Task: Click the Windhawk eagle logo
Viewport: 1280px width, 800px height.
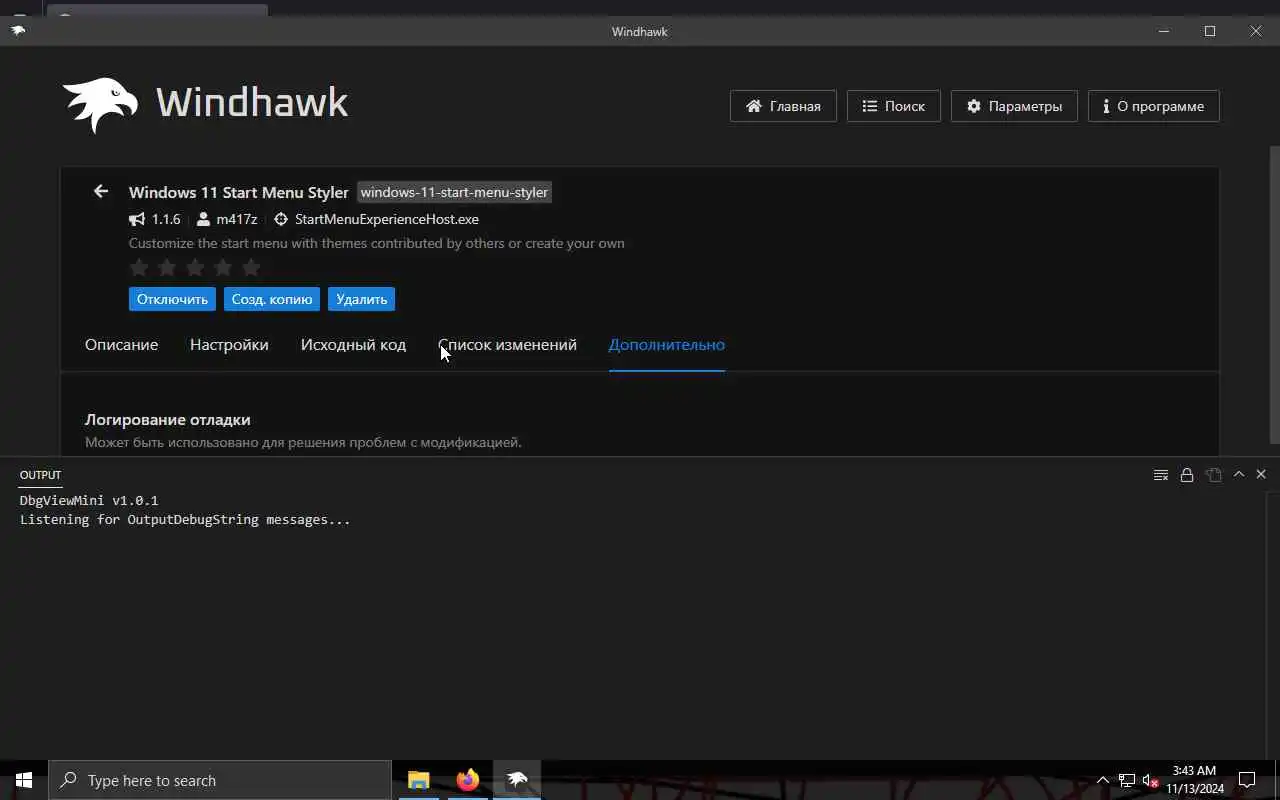Action: (100, 104)
